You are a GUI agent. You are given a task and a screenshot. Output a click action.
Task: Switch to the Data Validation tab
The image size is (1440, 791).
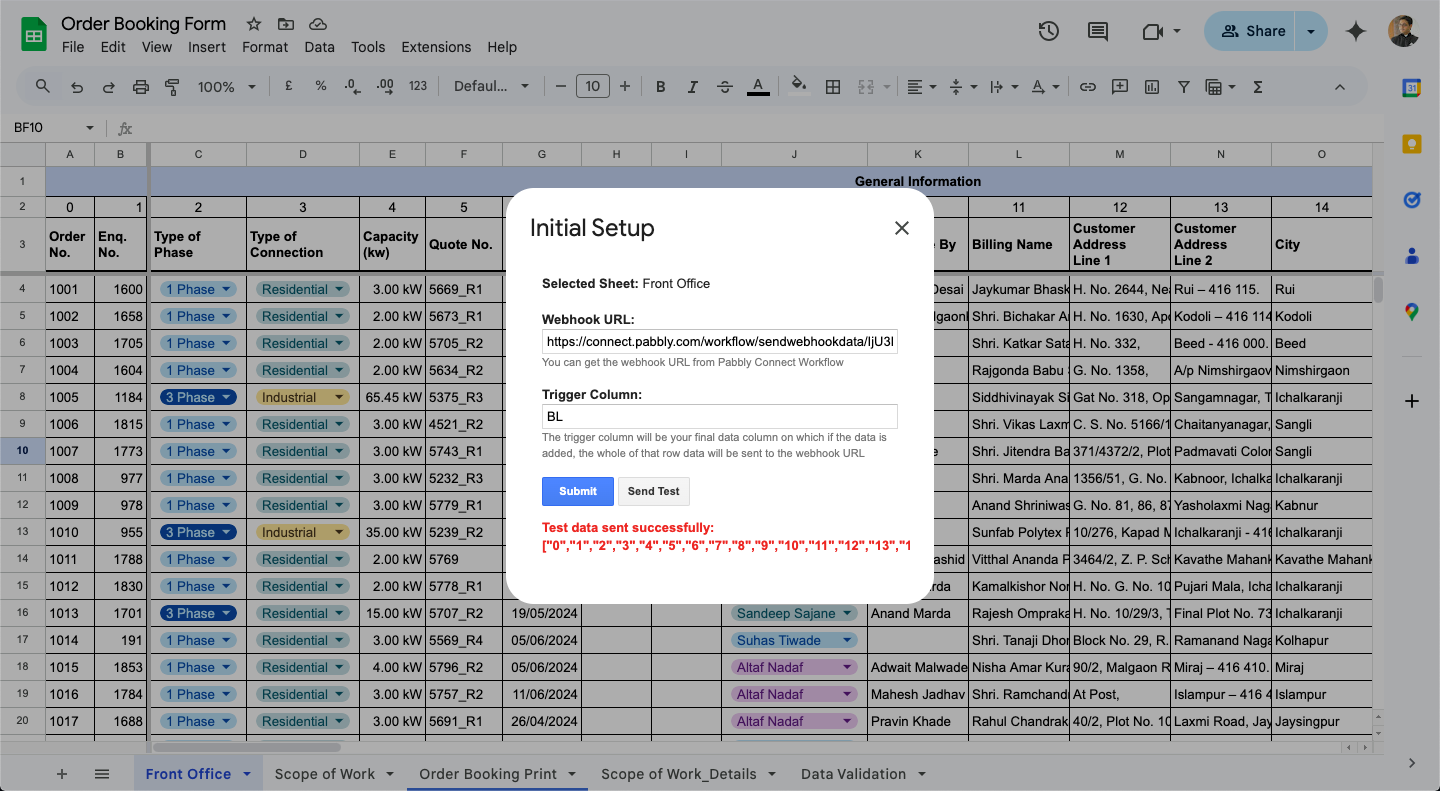[853, 774]
